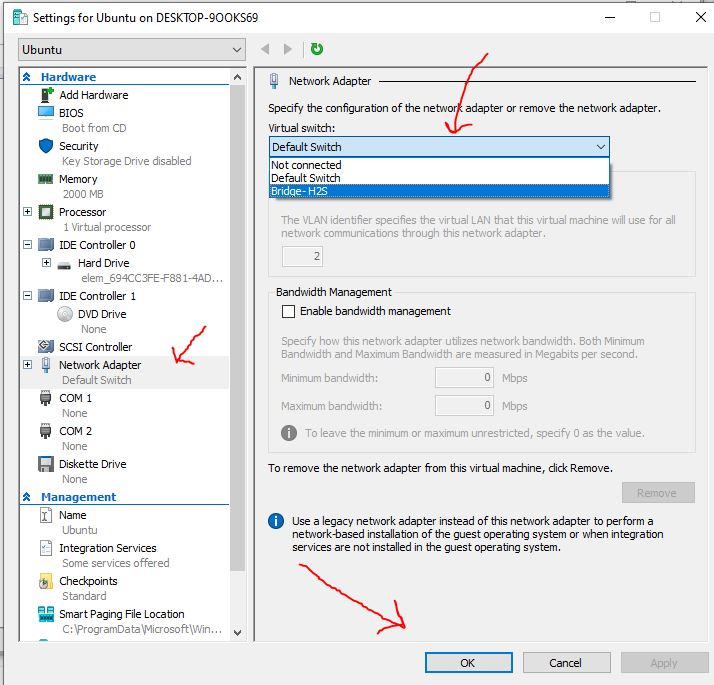Click hardware list scroll down arrow
The width and height of the screenshot is (714, 685).
(237, 632)
